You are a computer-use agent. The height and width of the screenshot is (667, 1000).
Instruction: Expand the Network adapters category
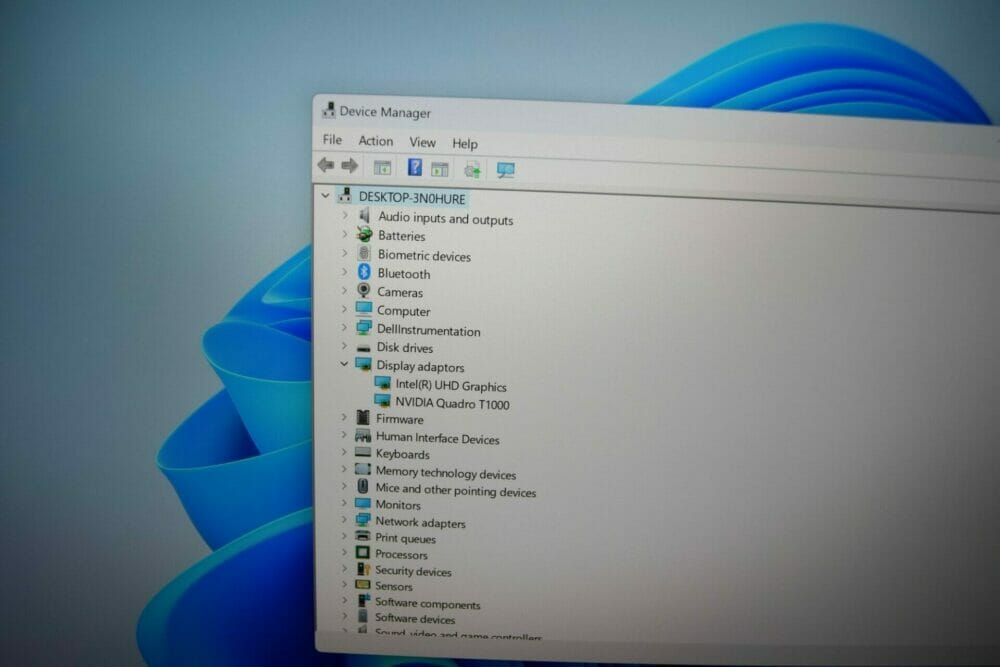coord(344,520)
